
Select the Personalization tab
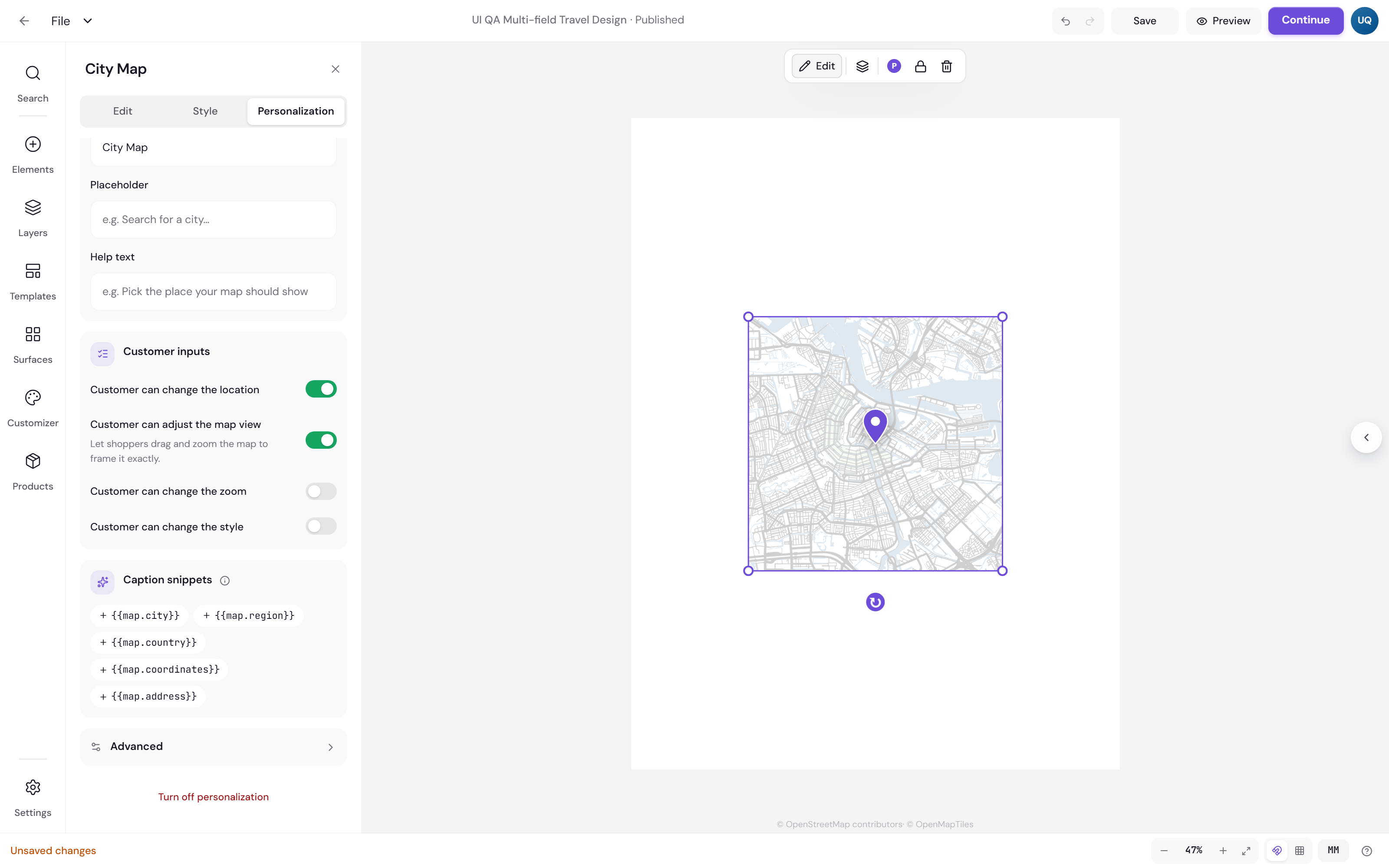[x=296, y=112]
